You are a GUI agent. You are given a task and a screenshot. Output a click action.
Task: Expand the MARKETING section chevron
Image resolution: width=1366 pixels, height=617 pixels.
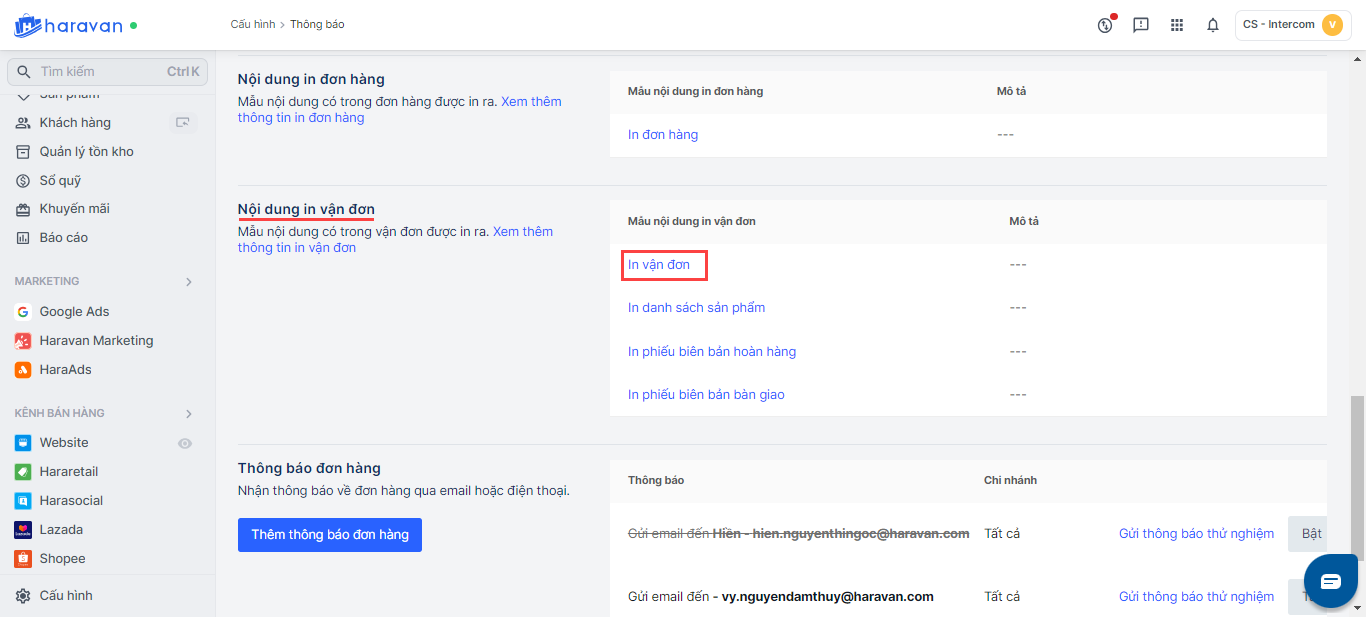point(189,282)
